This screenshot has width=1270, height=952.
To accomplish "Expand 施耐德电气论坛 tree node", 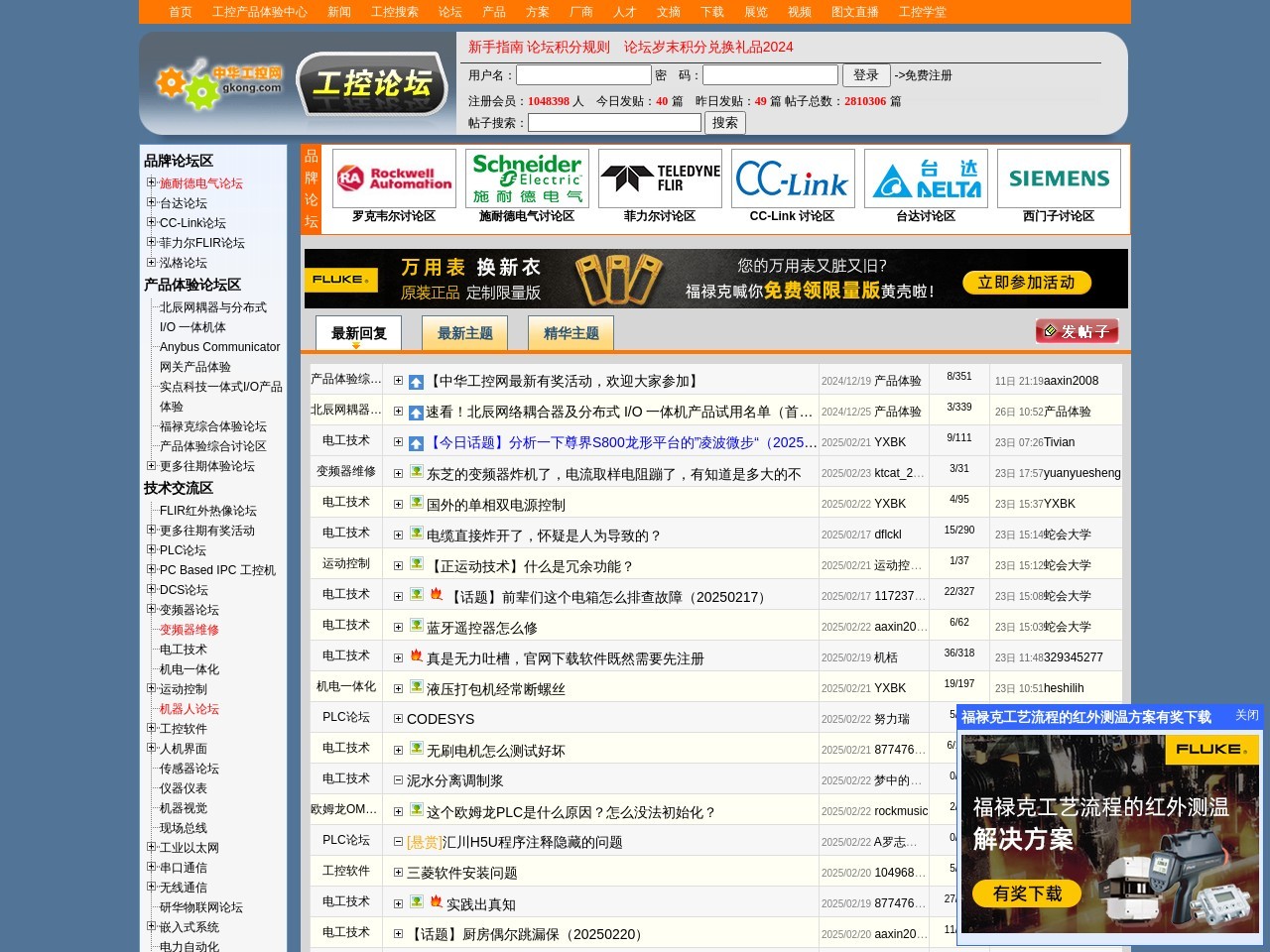I will [x=152, y=182].
